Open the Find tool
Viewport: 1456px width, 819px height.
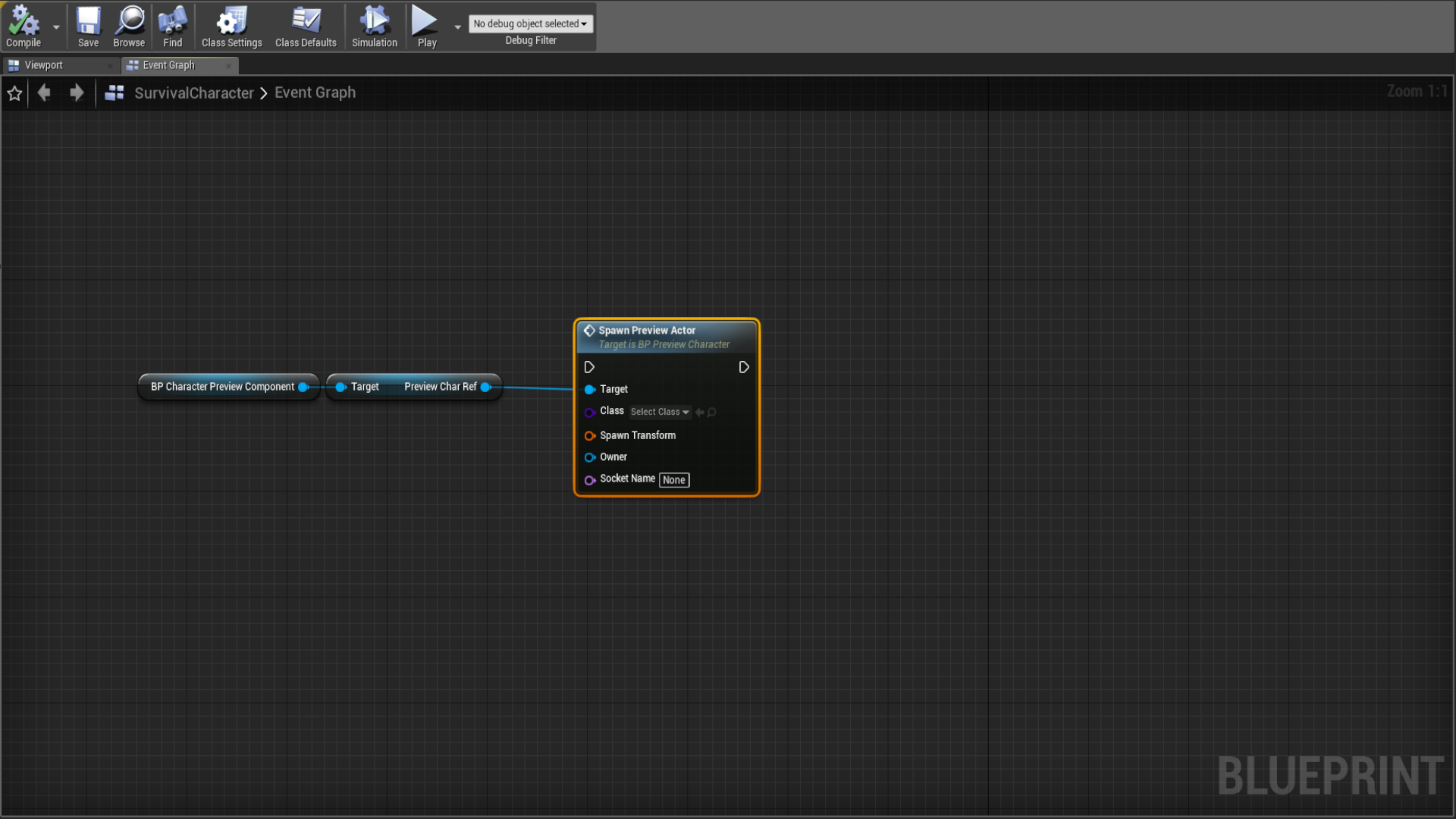click(172, 27)
